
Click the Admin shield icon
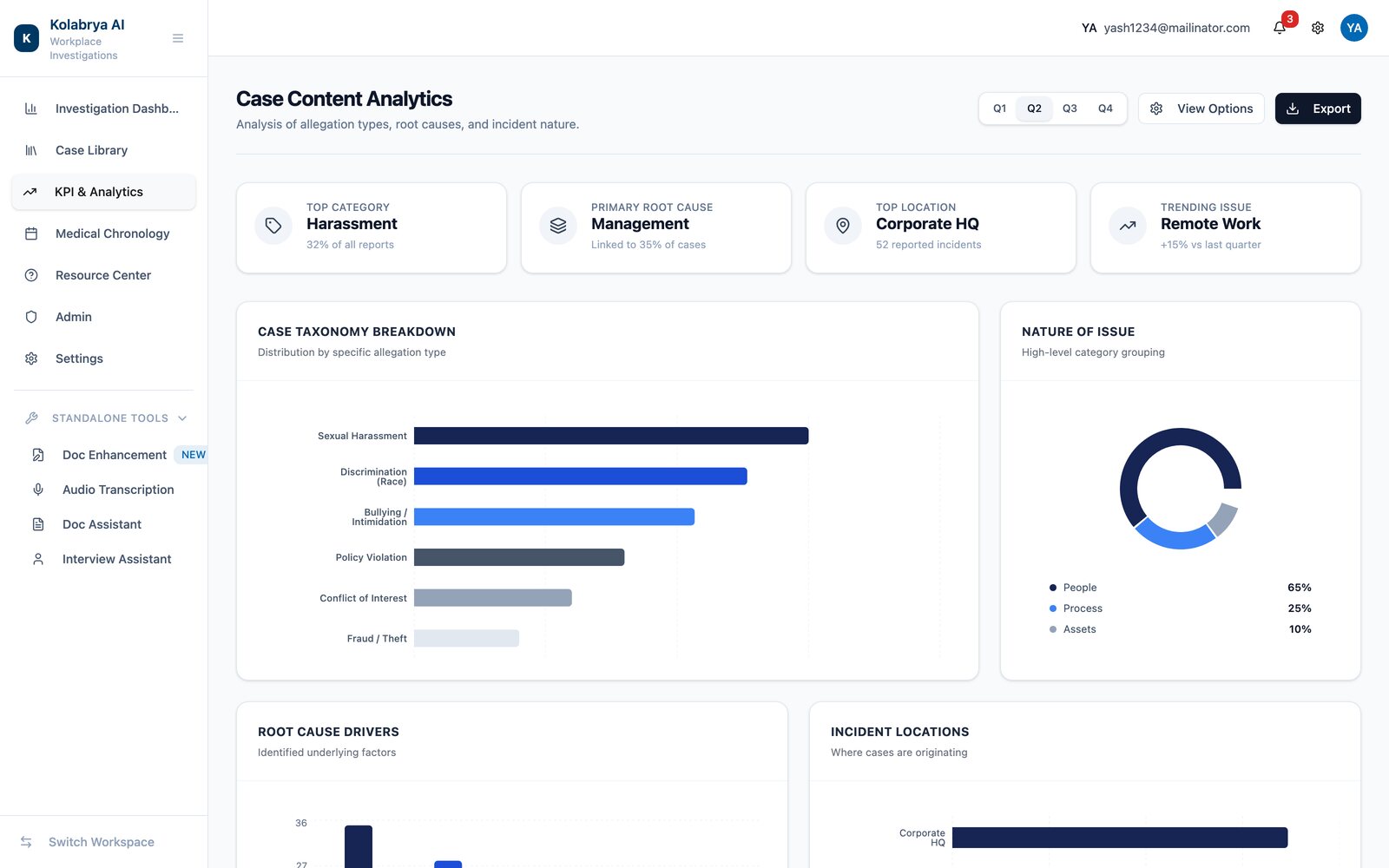click(31, 317)
